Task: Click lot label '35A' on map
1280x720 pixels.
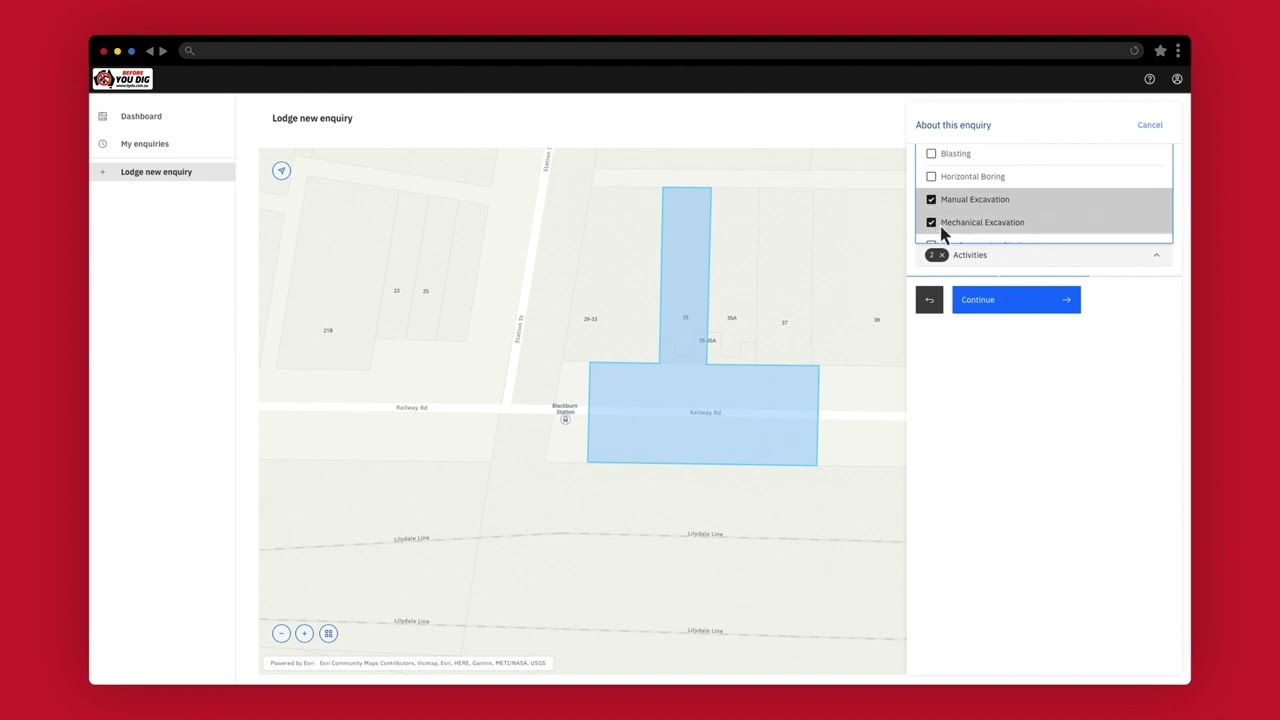Action: point(732,318)
